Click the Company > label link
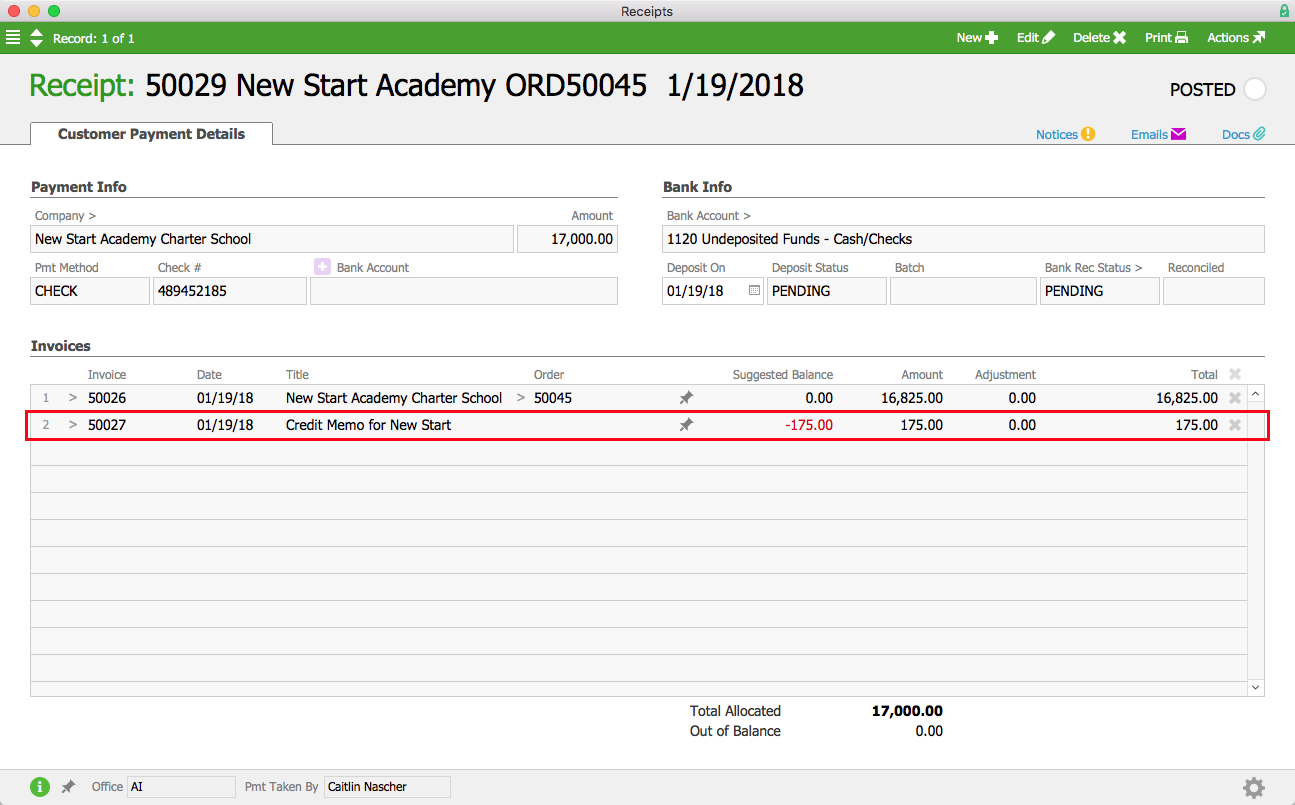The height and width of the screenshot is (805, 1295). point(66,216)
